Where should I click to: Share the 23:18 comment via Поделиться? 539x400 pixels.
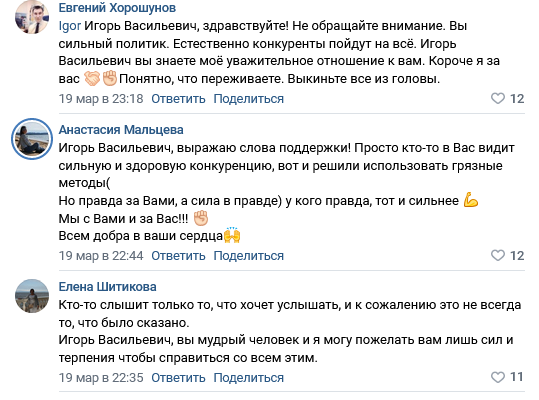[x=249, y=99]
